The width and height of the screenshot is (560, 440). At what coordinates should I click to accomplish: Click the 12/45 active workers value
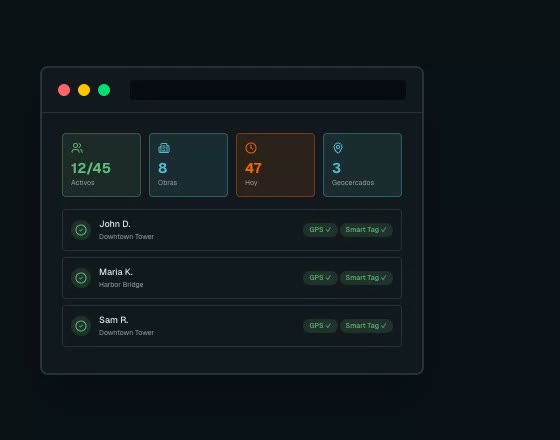[x=91, y=168]
